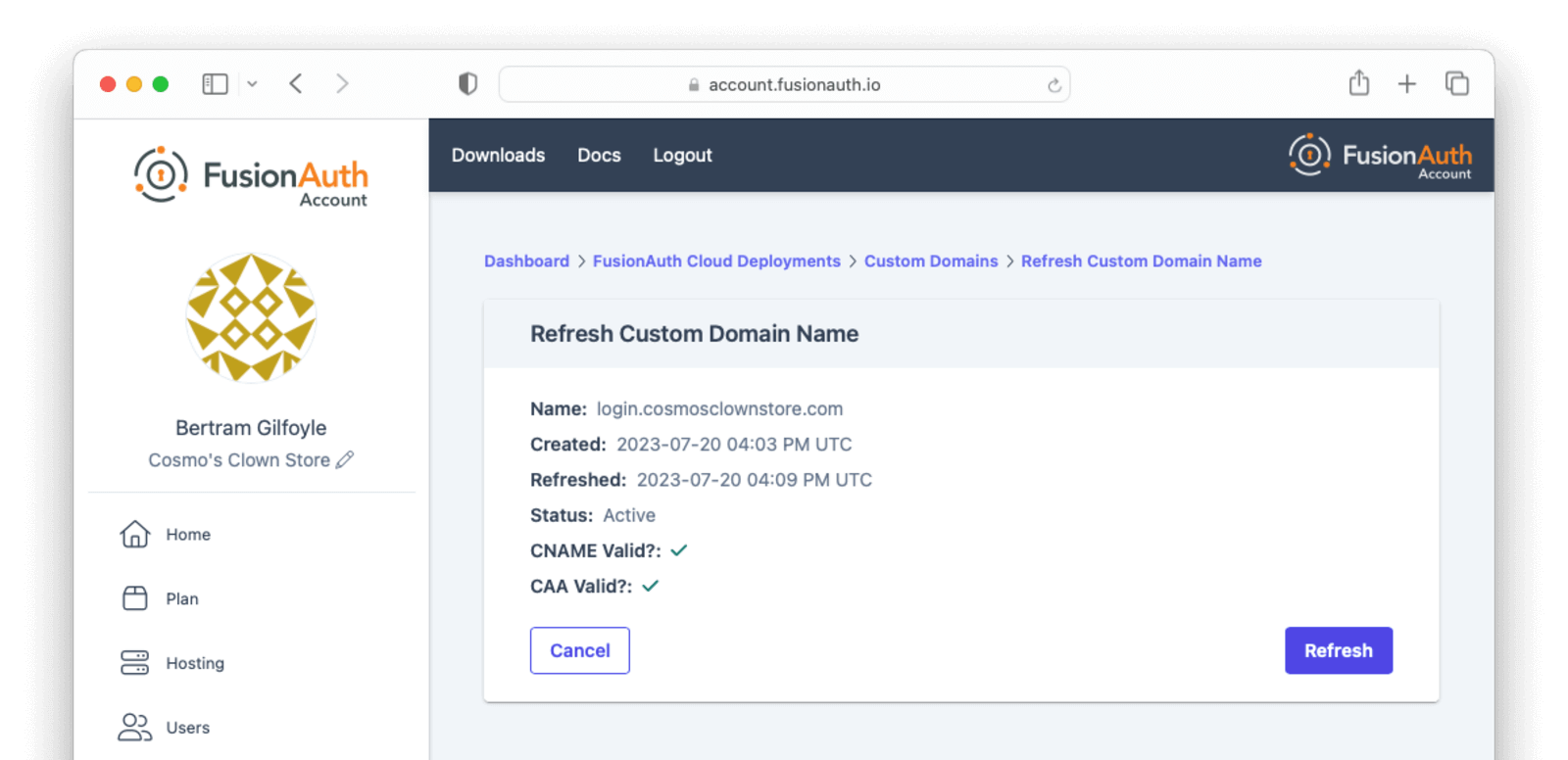Open a new tab with the plus icon
This screenshot has width=1568, height=760.
[x=1407, y=84]
